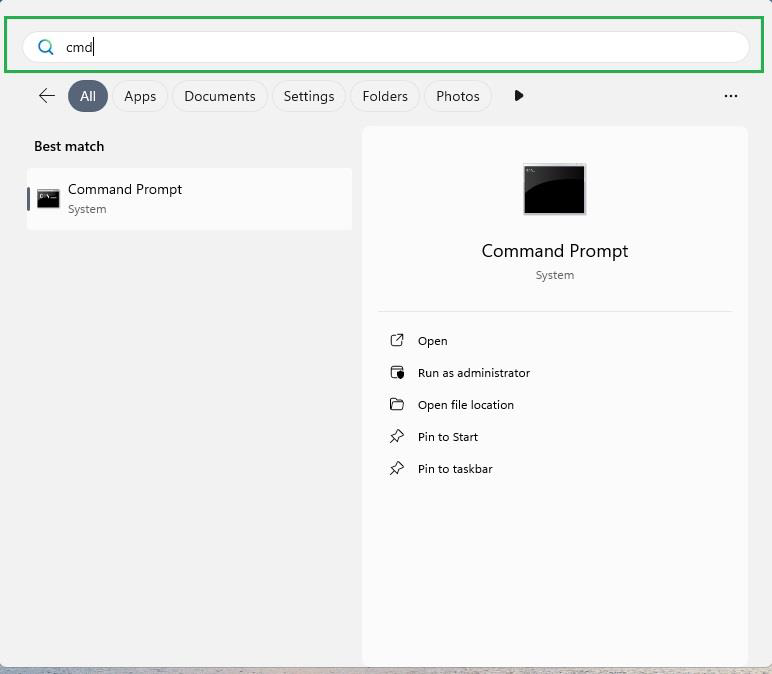
Task: Click inside the search box containing cmd
Action: click(400, 47)
